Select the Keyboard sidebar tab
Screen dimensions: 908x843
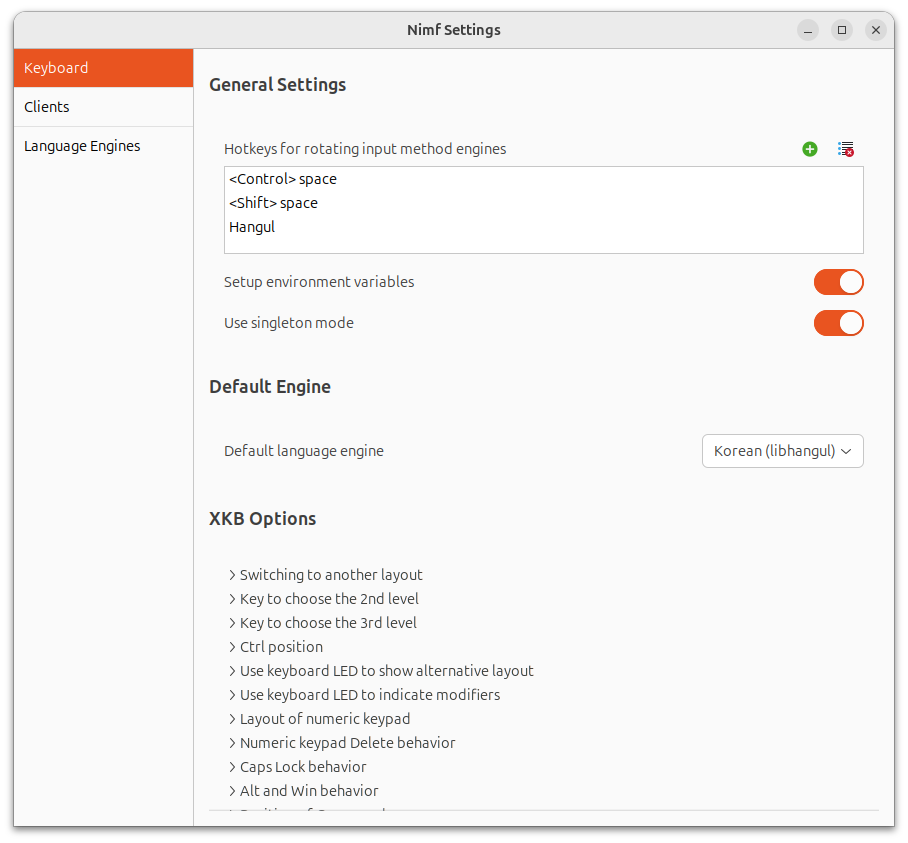coord(103,68)
